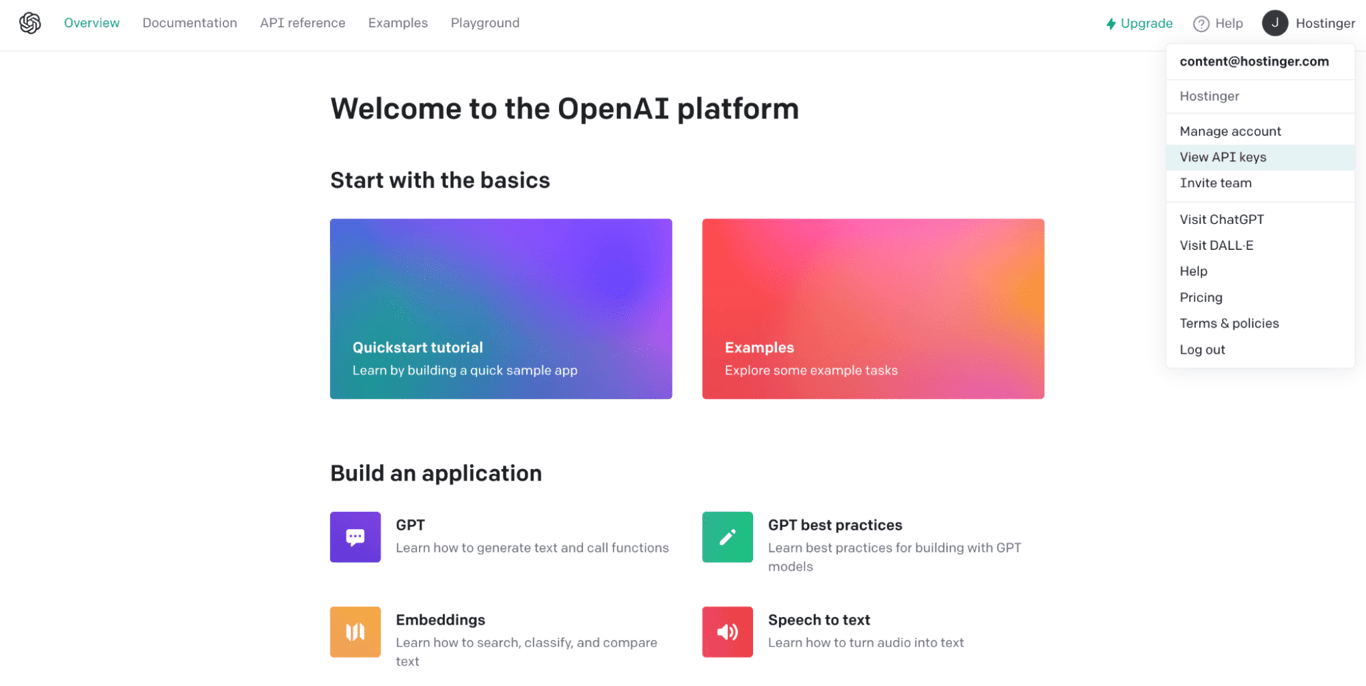Open the API reference section
The height and width of the screenshot is (686, 1366).
[302, 22]
